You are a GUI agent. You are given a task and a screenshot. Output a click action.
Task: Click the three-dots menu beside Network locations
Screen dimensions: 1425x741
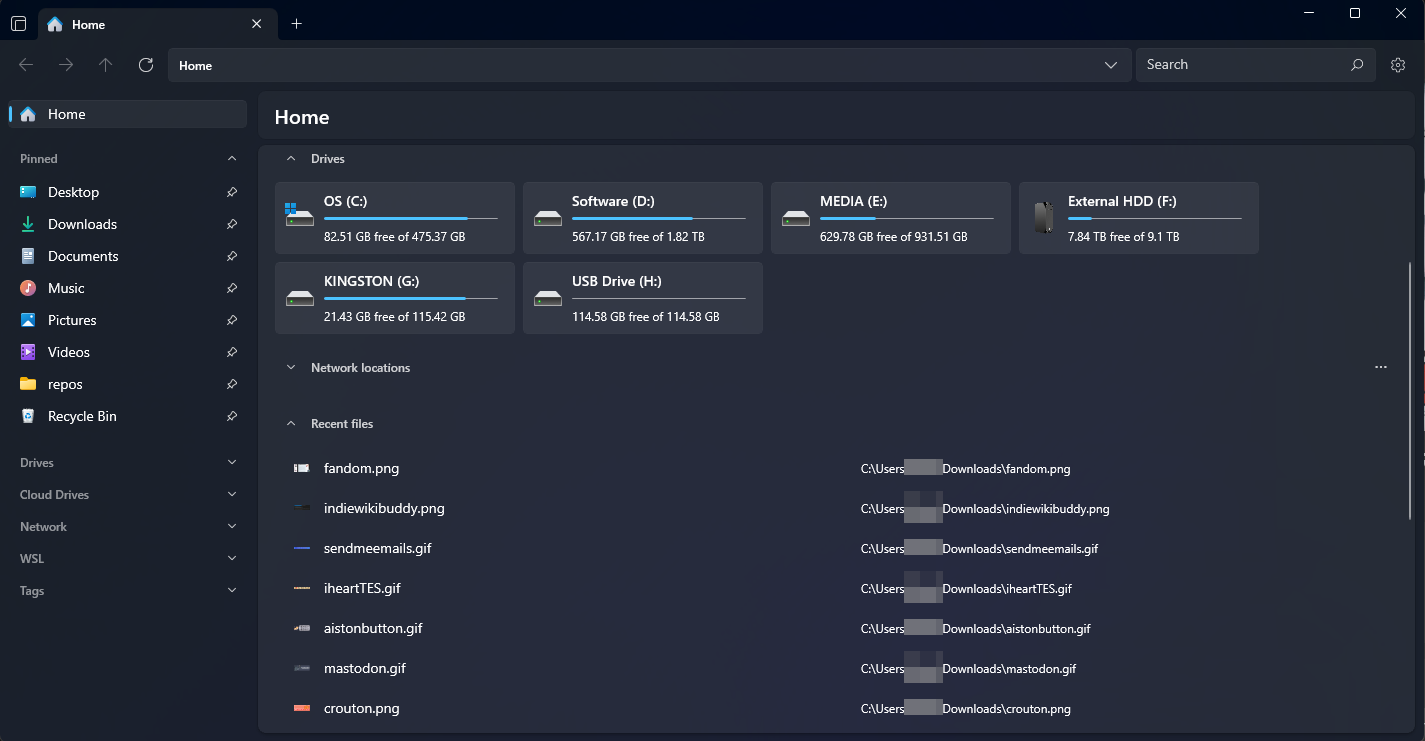(1380, 368)
